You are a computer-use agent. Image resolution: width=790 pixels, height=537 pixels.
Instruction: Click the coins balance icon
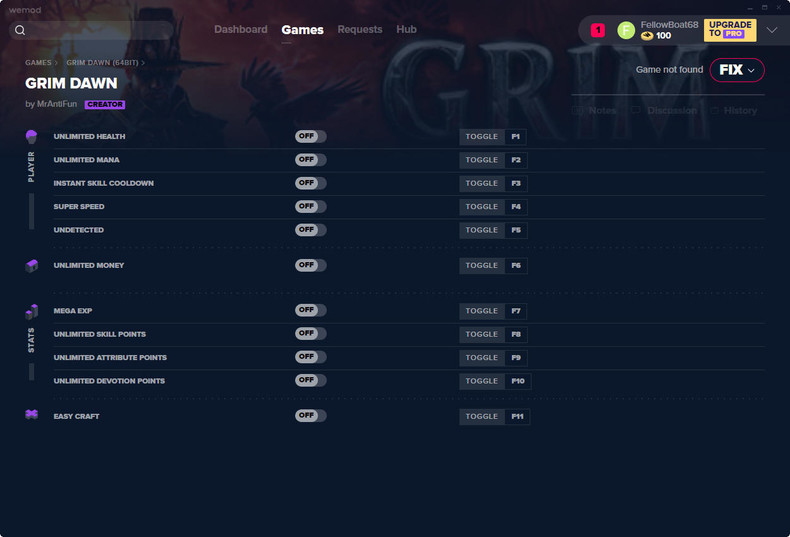click(x=647, y=36)
